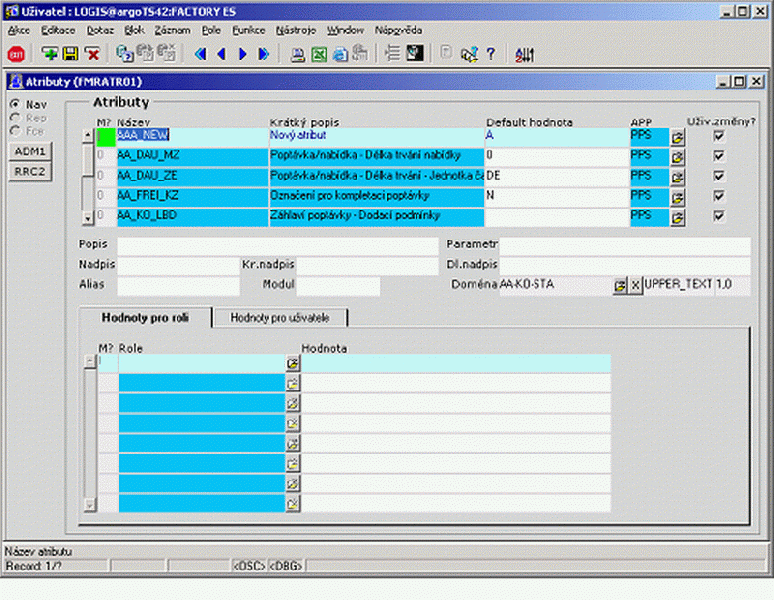Open APP lookup icon for AAA_NEW row
This screenshot has width=774, height=600.
coord(677,138)
